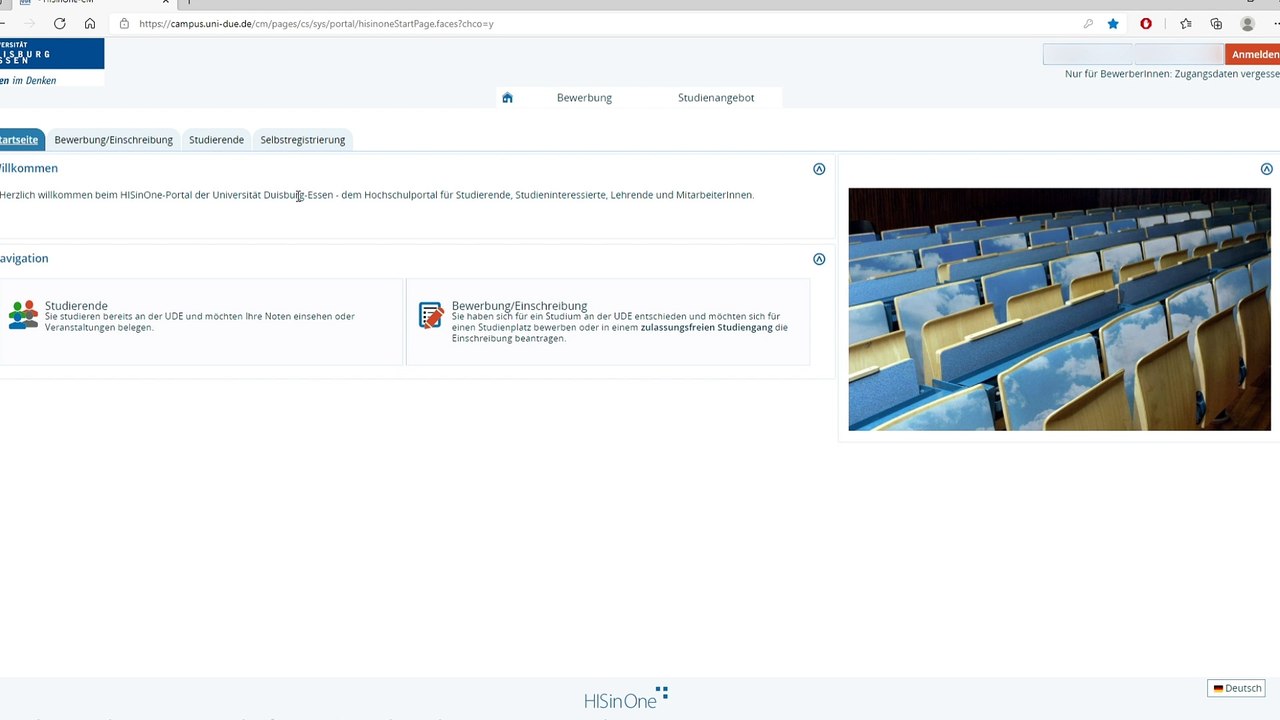Image resolution: width=1280 pixels, height=720 pixels.
Task: Click the blue bookmark star icon
Action: 1113,23
